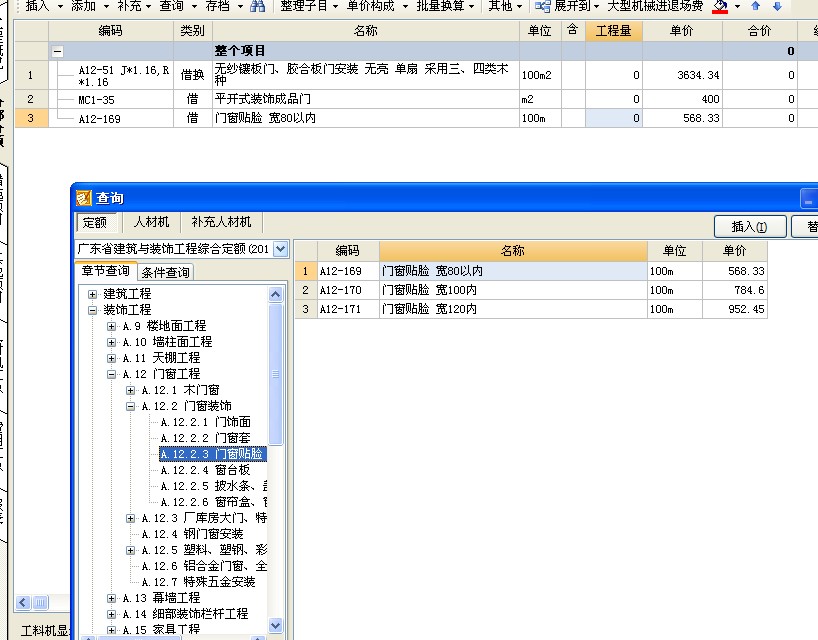
Task: Click the binoculars find icon in toolbar
Action: click(x=258, y=6)
